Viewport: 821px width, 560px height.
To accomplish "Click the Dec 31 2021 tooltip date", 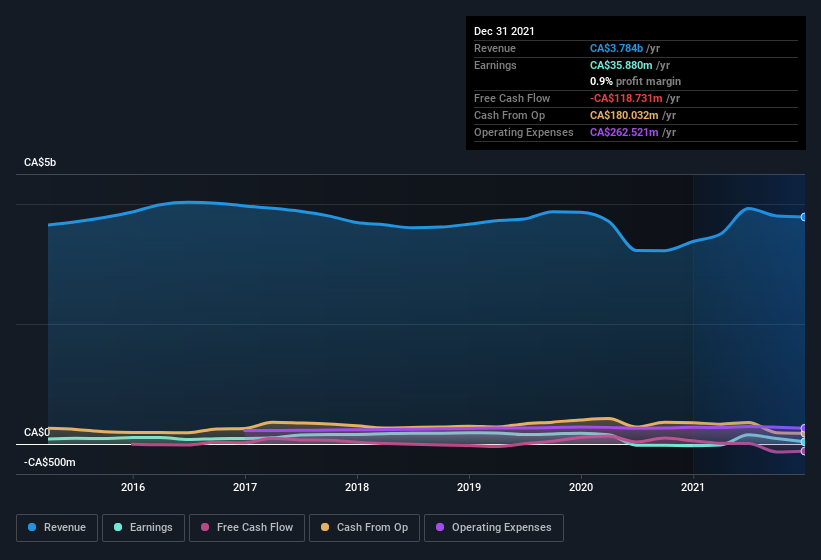I will 504,31.
